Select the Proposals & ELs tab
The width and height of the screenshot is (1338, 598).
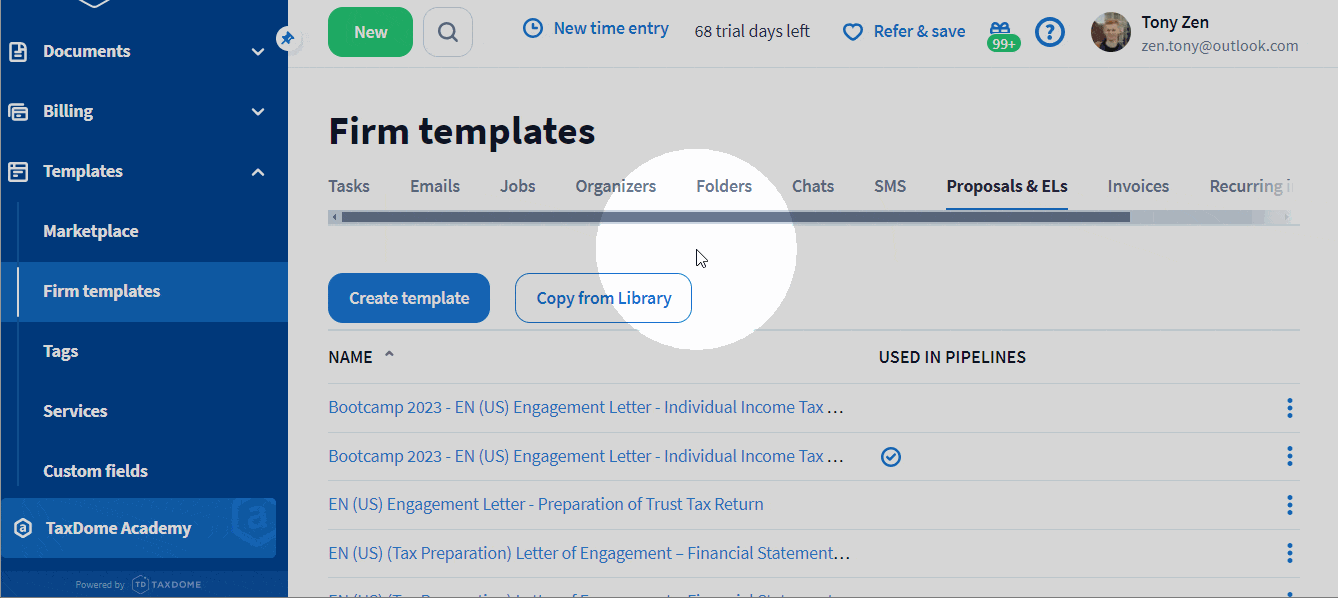[1007, 186]
